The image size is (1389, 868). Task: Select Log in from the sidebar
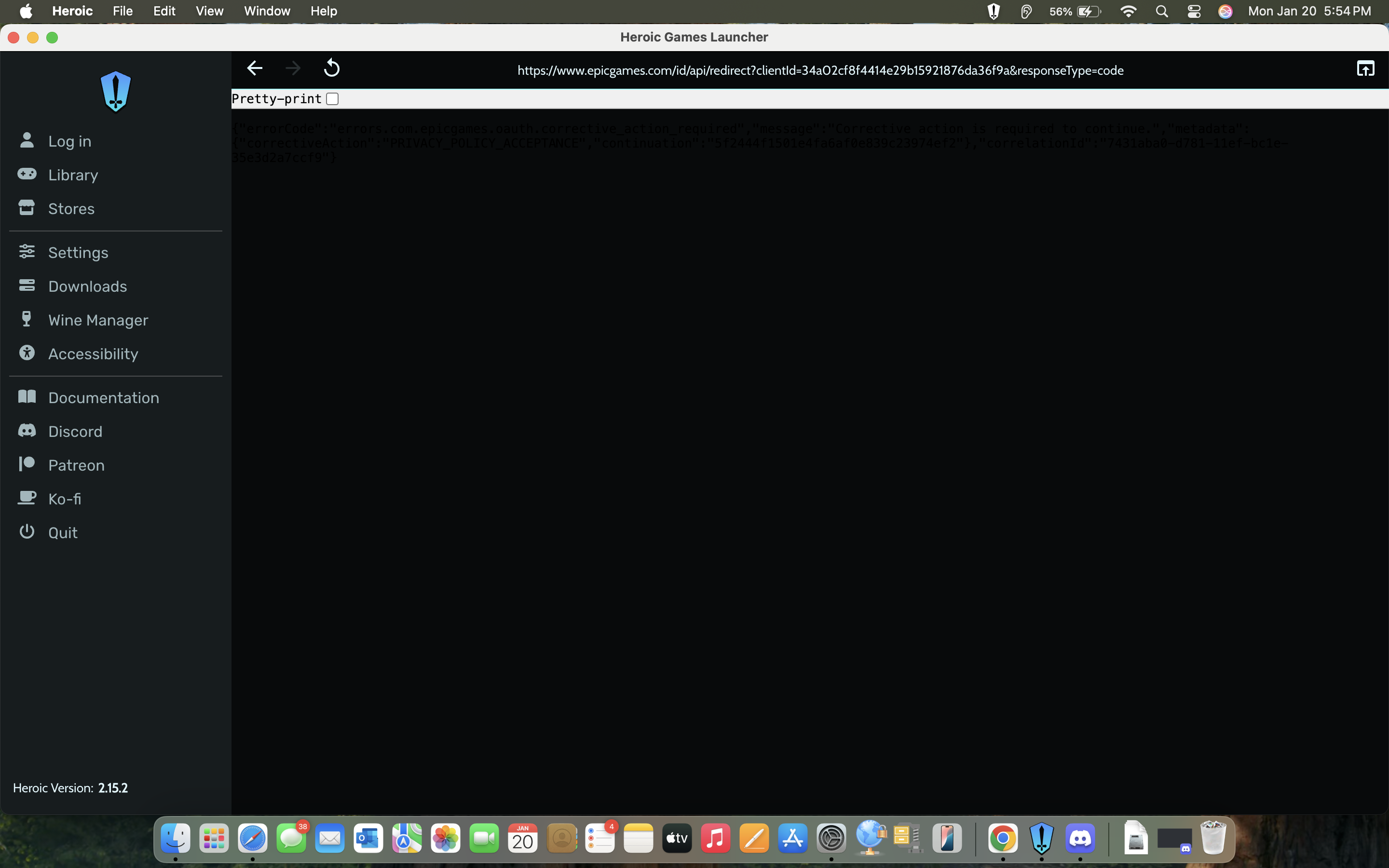(x=69, y=141)
